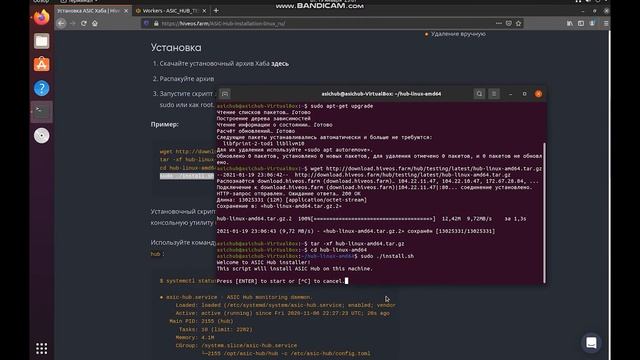Click the 'Main PID: 2155 (hub)' line
This screenshot has height=360, width=640.
[x=201, y=321]
